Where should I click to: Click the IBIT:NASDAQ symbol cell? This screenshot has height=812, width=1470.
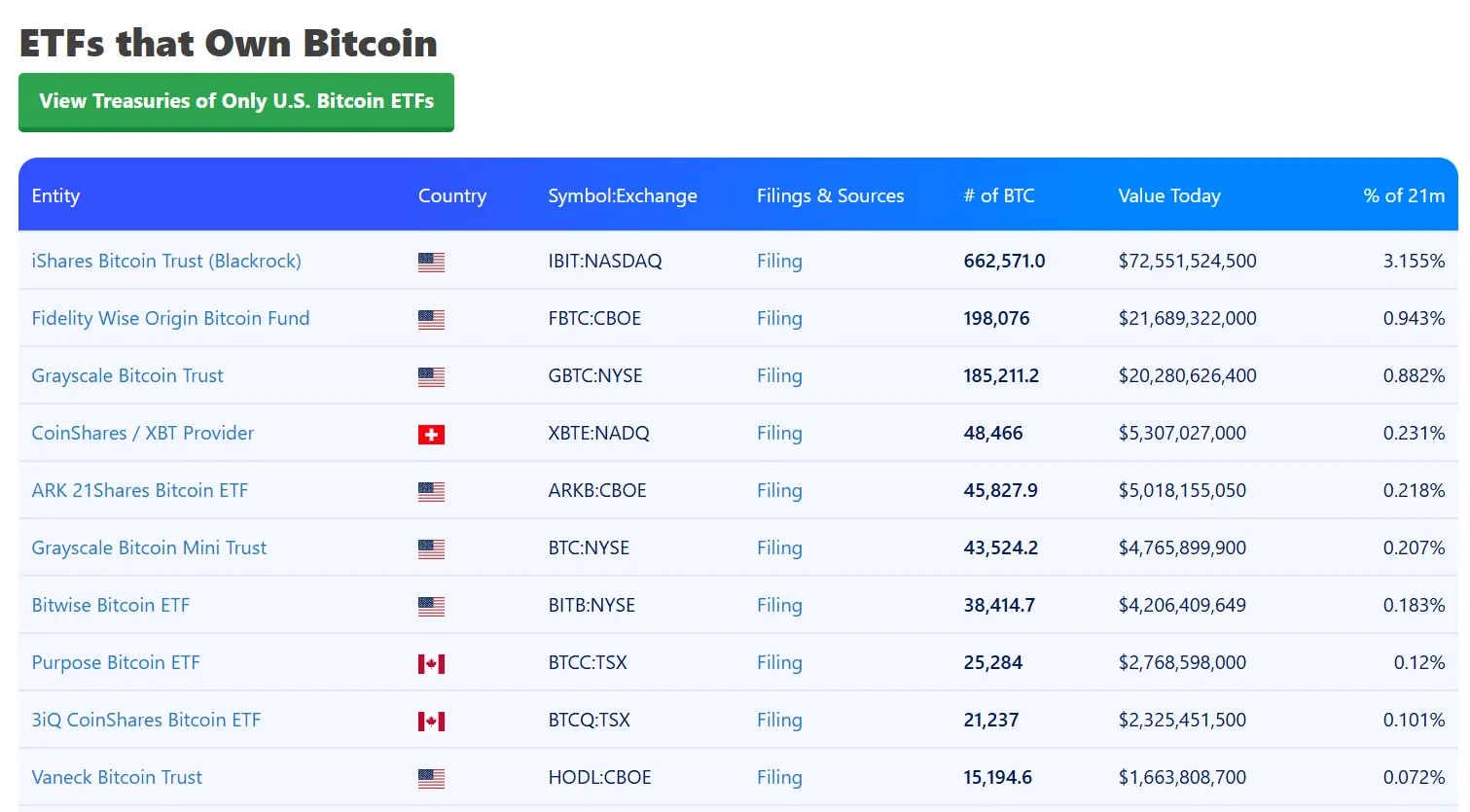tap(605, 261)
